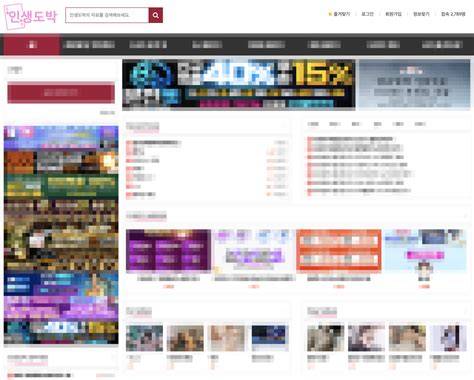Open the 로그인 link in header

[368, 14]
